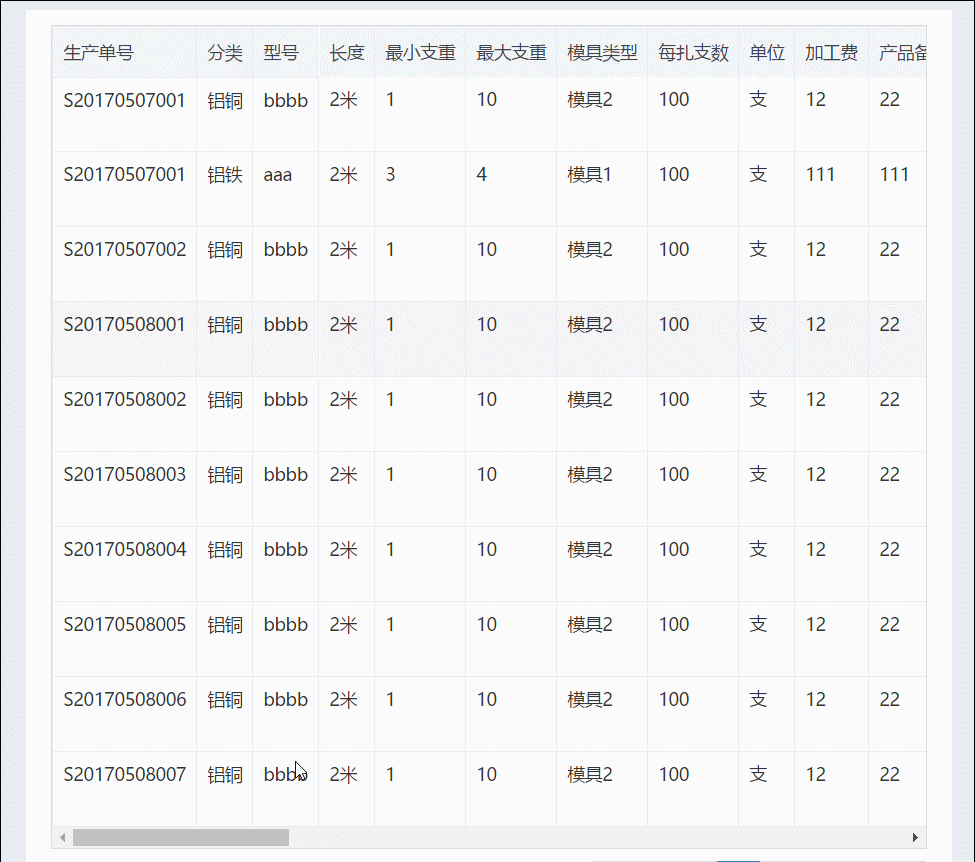Viewport: 975px width, 862px height.
Task: Click 模具2 in the S20170508003 row
Action: (x=590, y=475)
